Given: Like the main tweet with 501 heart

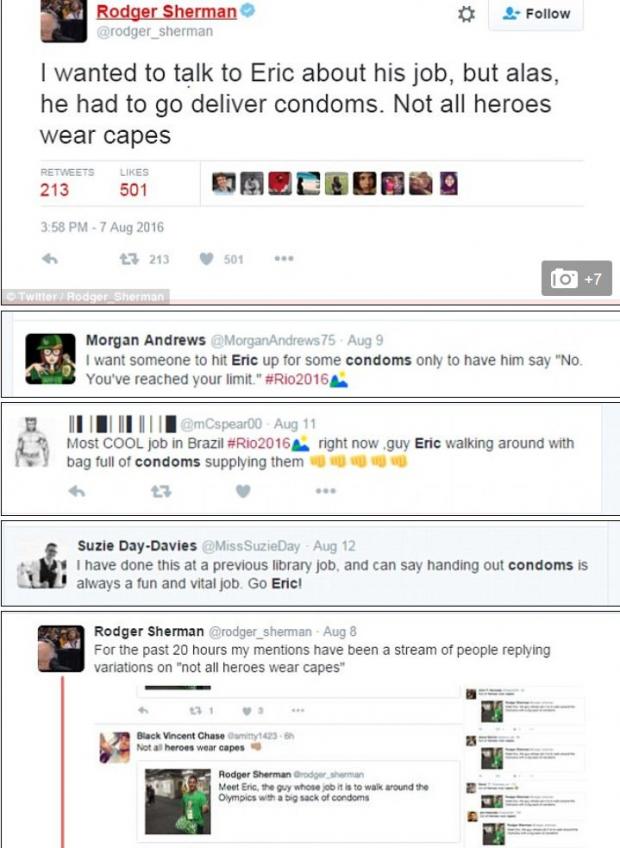Looking at the screenshot, I should pyautogui.click(x=221, y=259).
